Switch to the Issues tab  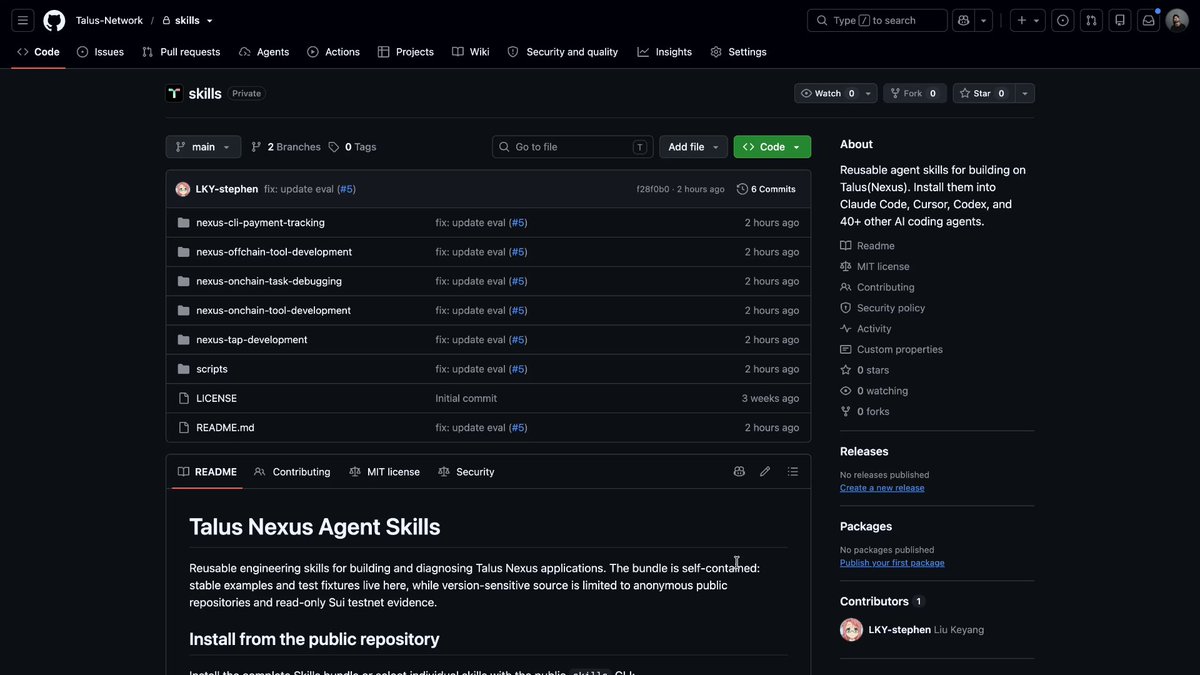[100, 52]
